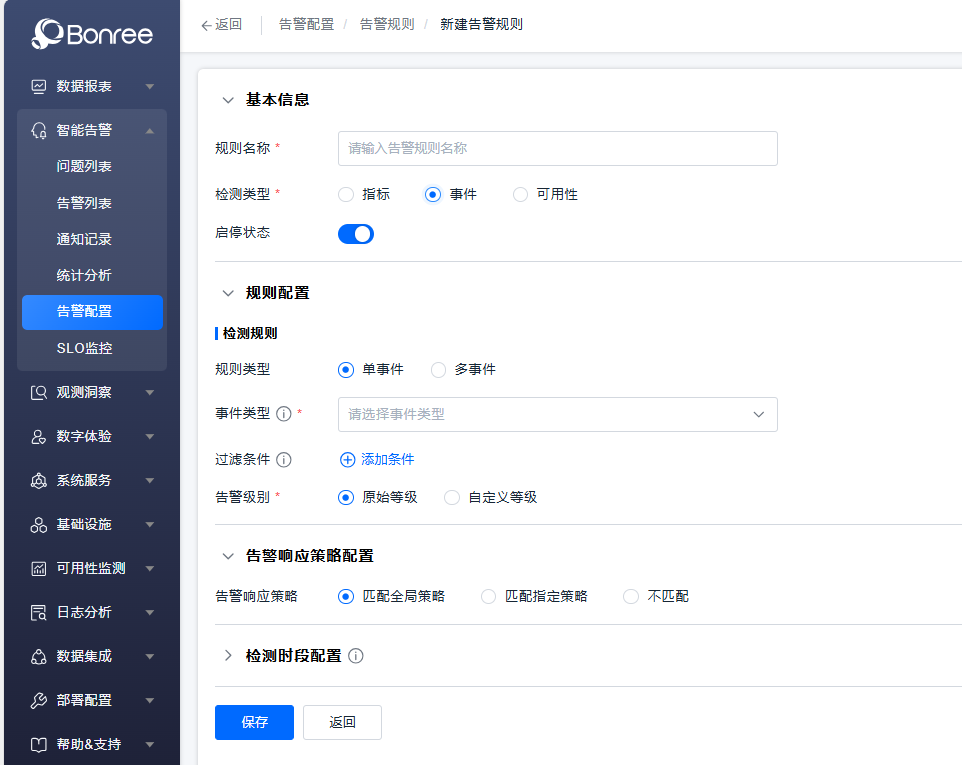Click the 添加条件 link
The image size is (962, 765).
click(x=377, y=460)
